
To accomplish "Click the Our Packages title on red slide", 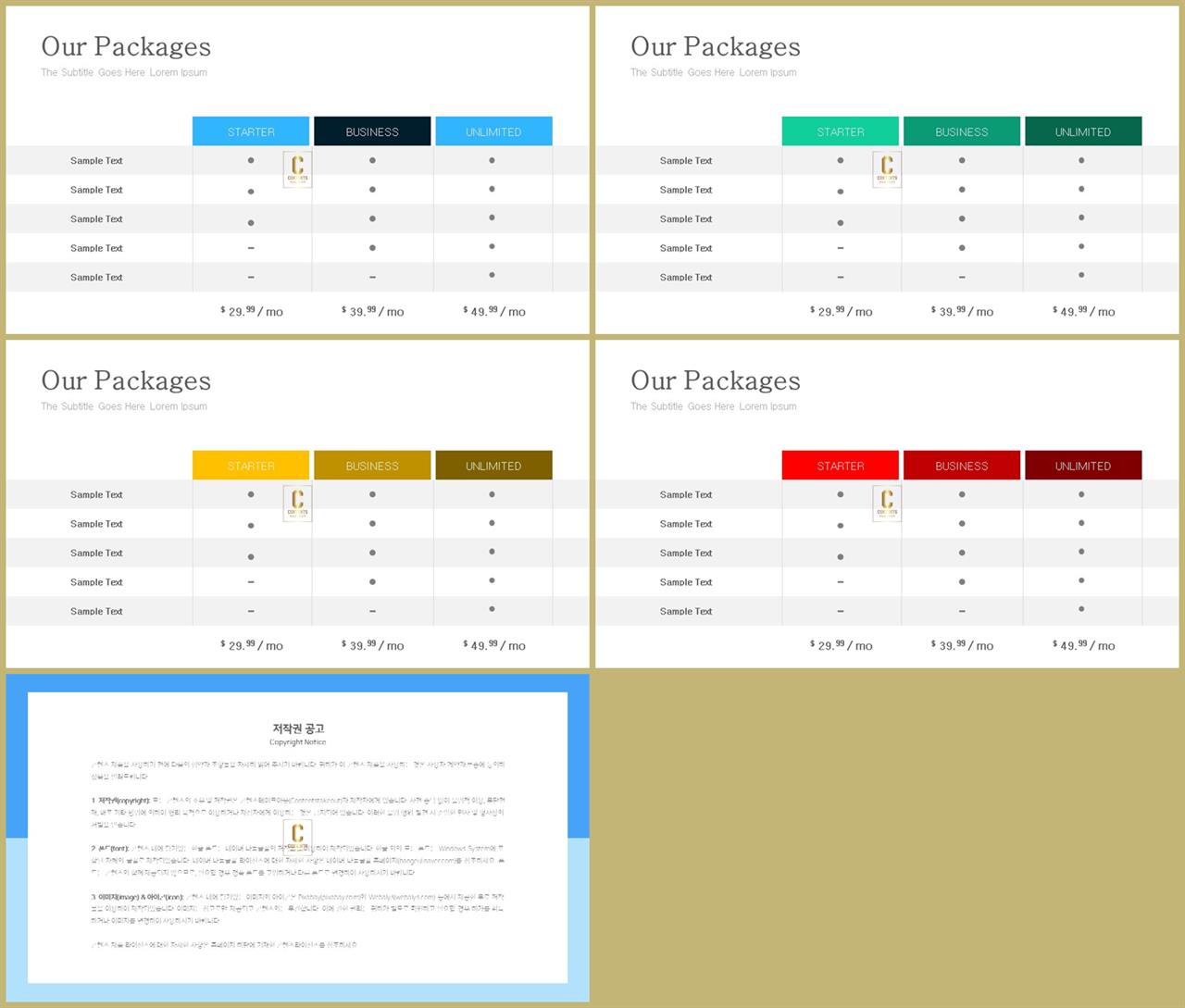I will [x=716, y=380].
